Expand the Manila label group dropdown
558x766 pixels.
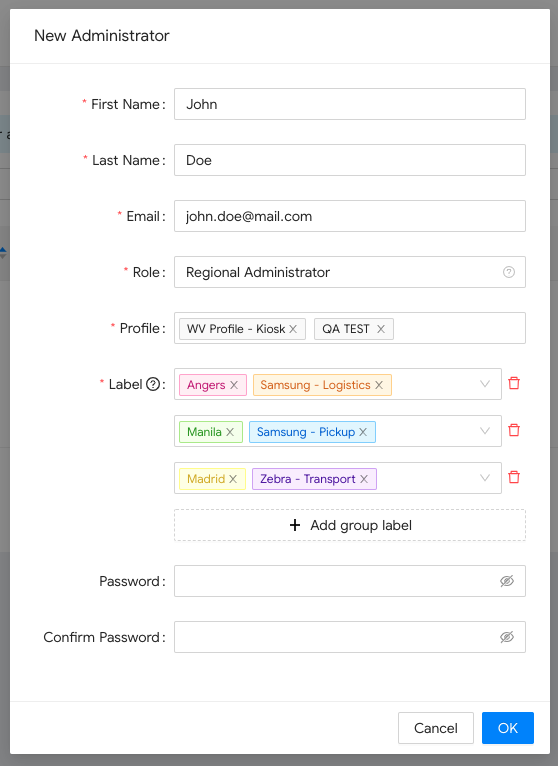(485, 431)
